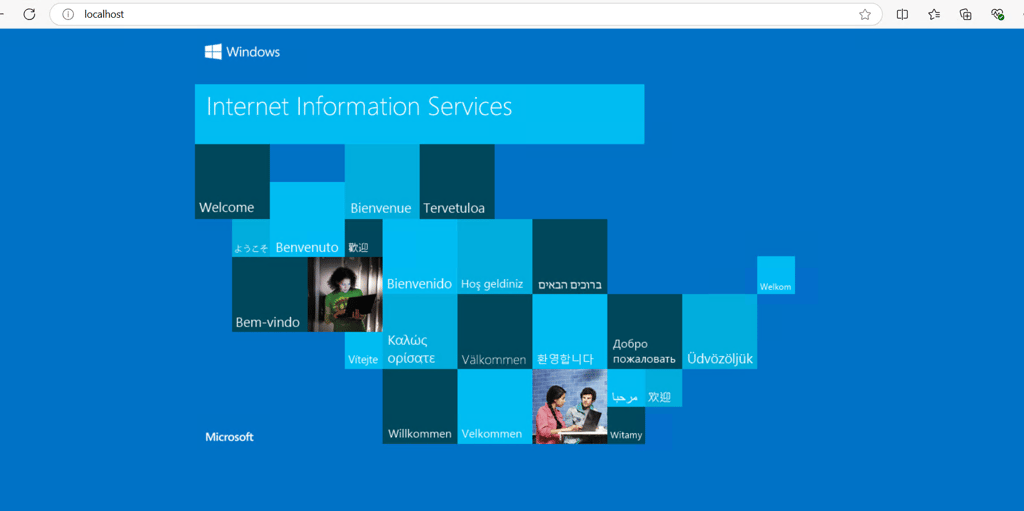This screenshot has height=511, width=1024.
Task: Click the Üdvözöljük tile
Action: [x=720, y=332]
